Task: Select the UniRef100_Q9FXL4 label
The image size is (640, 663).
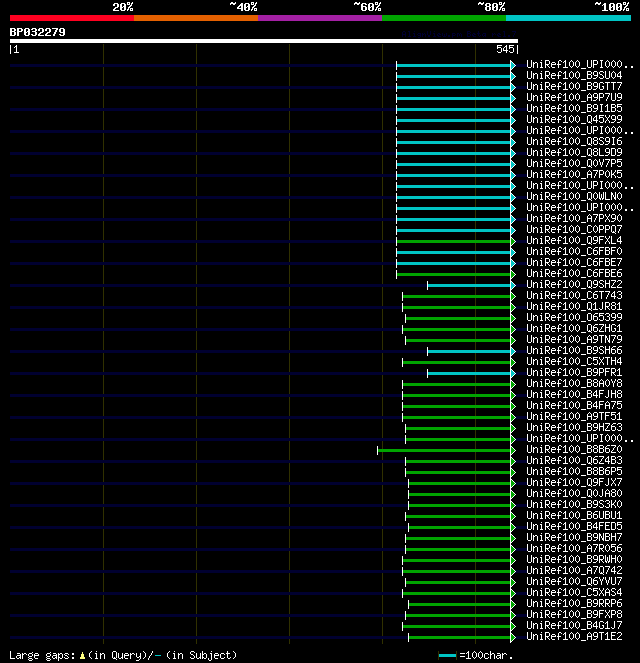Action: click(x=574, y=241)
